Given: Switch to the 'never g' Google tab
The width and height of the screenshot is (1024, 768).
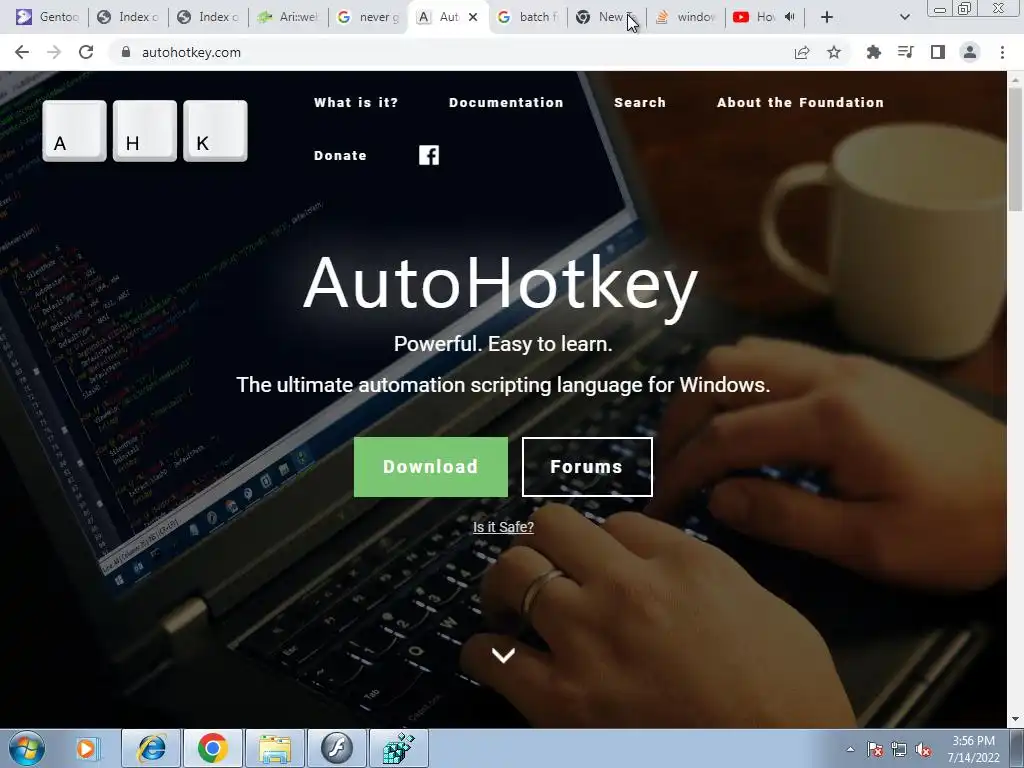Looking at the screenshot, I should tap(368, 17).
